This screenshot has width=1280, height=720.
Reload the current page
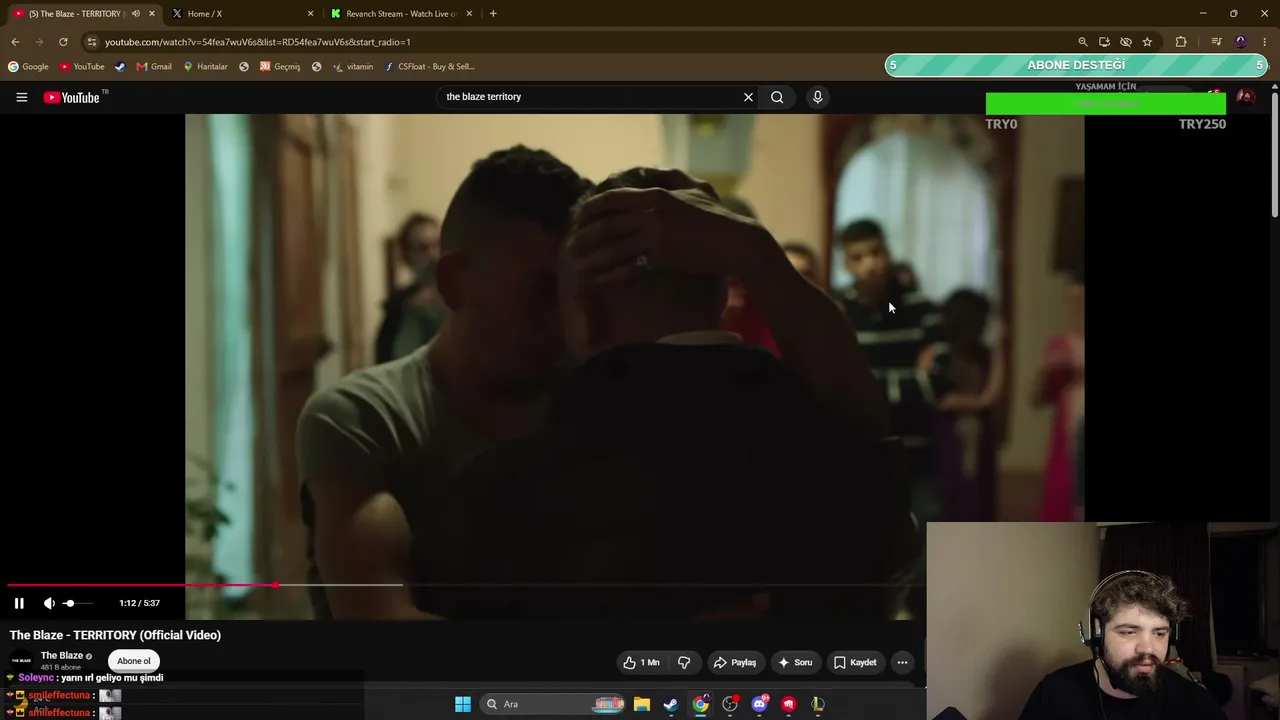tap(63, 42)
